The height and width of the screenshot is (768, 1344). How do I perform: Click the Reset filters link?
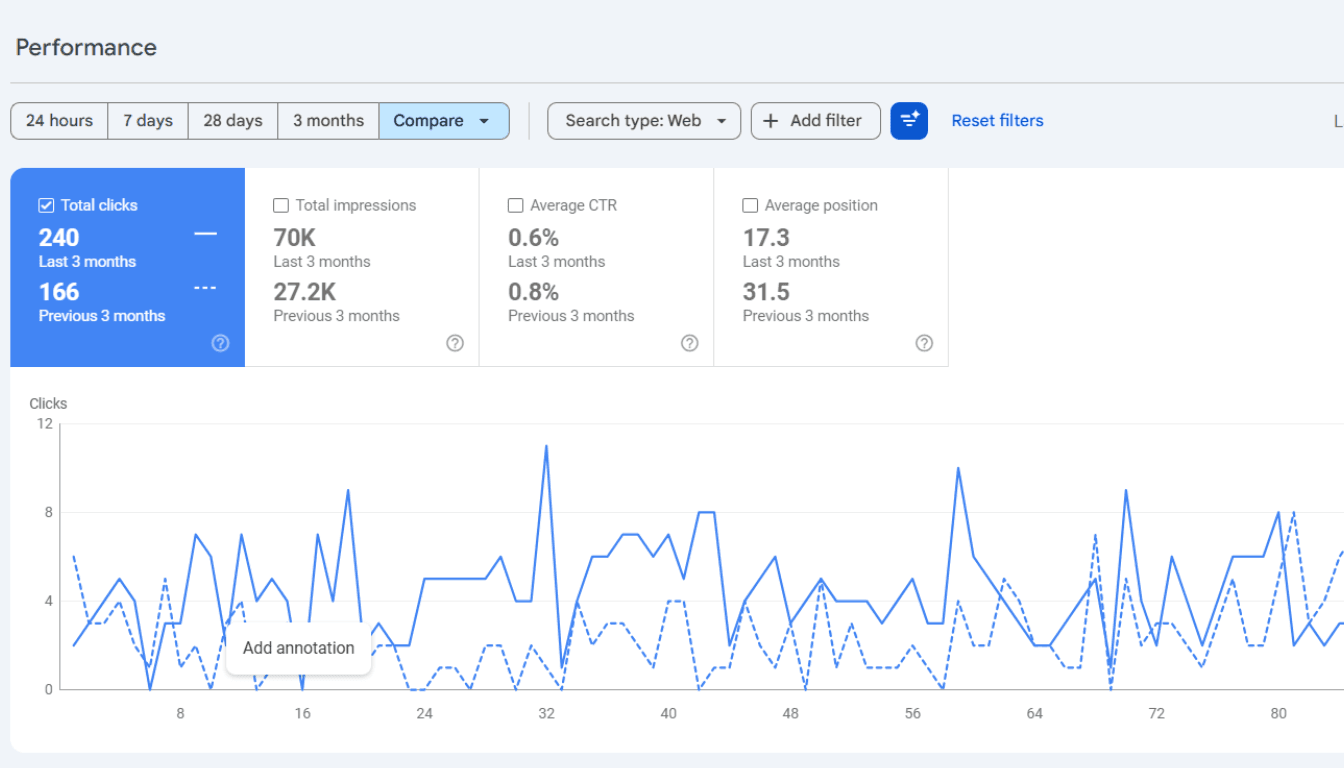point(997,121)
